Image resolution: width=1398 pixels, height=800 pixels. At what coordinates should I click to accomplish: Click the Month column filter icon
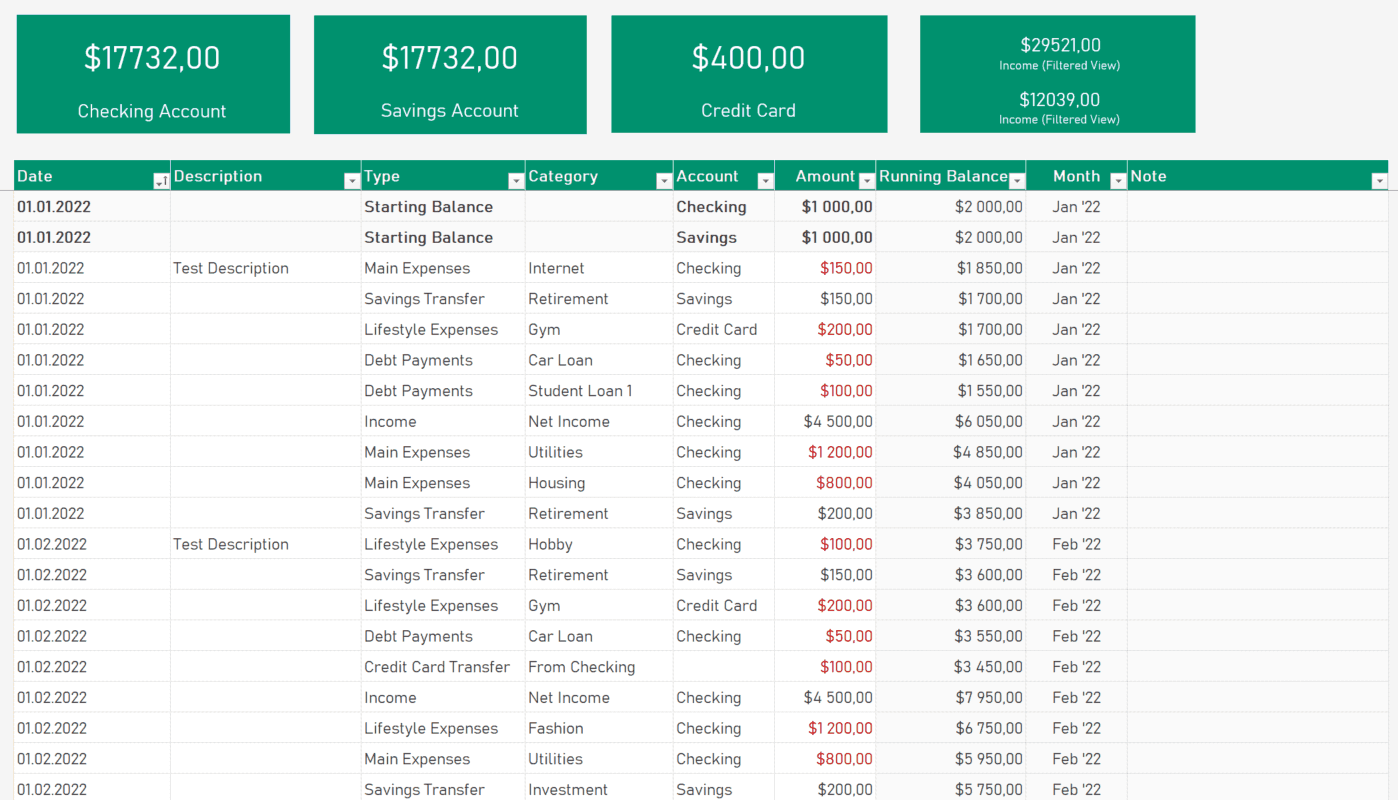point(1118,180)
